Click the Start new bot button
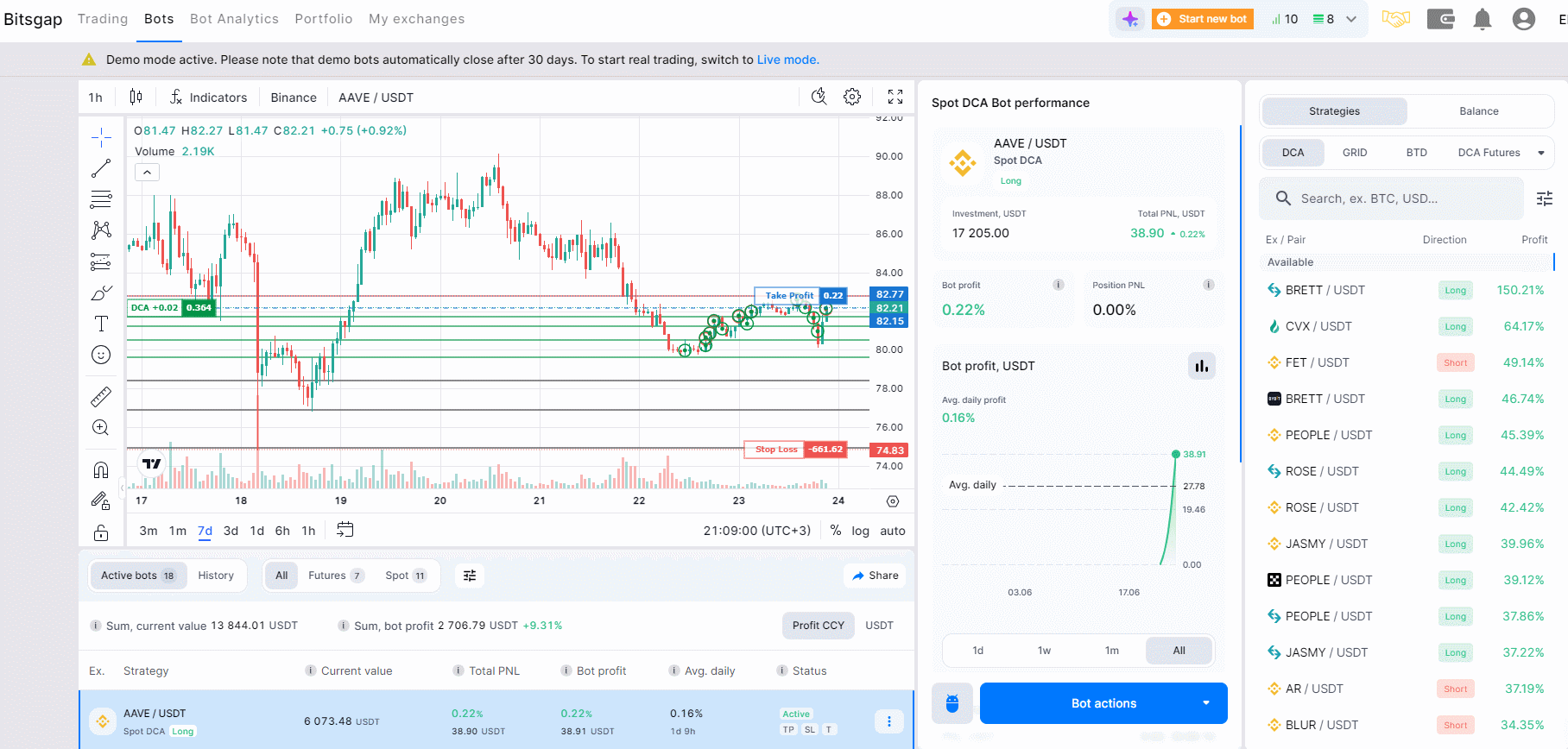The width and height of the screenshot is (1568, 749). 1203,19
